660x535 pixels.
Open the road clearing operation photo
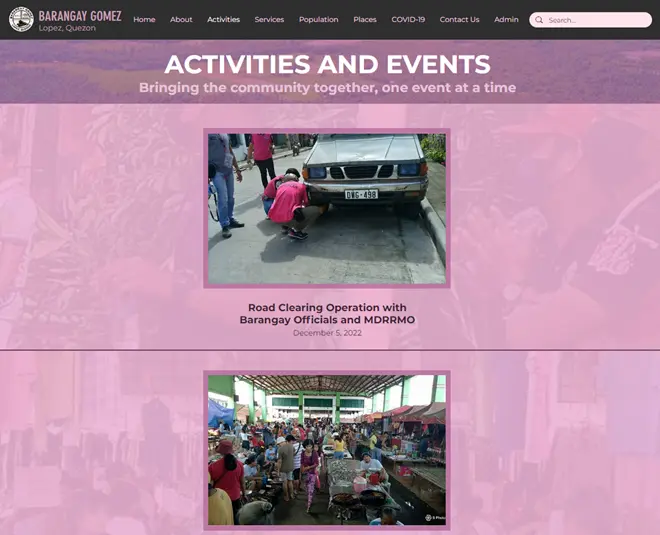tap(327, 208)
